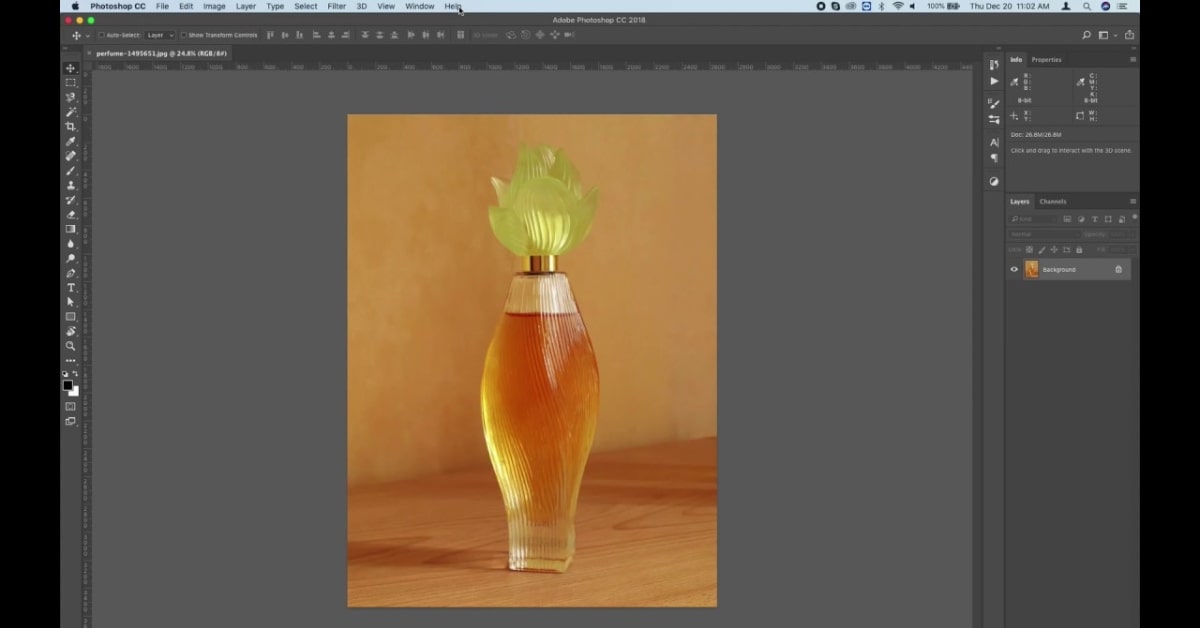
Task: Select the Clone Stamp tool
Action: coord(71,185)
